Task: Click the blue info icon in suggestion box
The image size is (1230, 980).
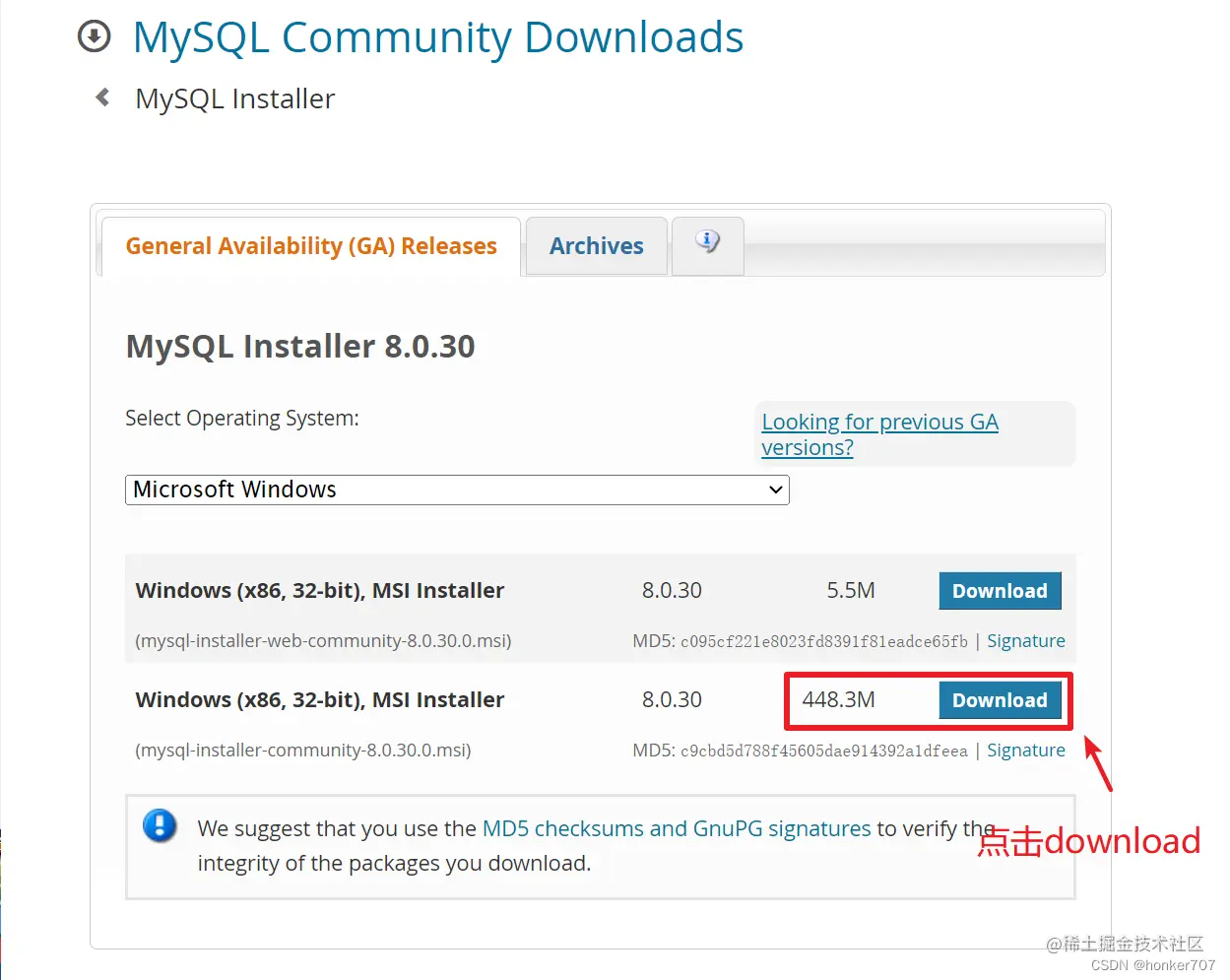Action: click(x=160, y=825)
